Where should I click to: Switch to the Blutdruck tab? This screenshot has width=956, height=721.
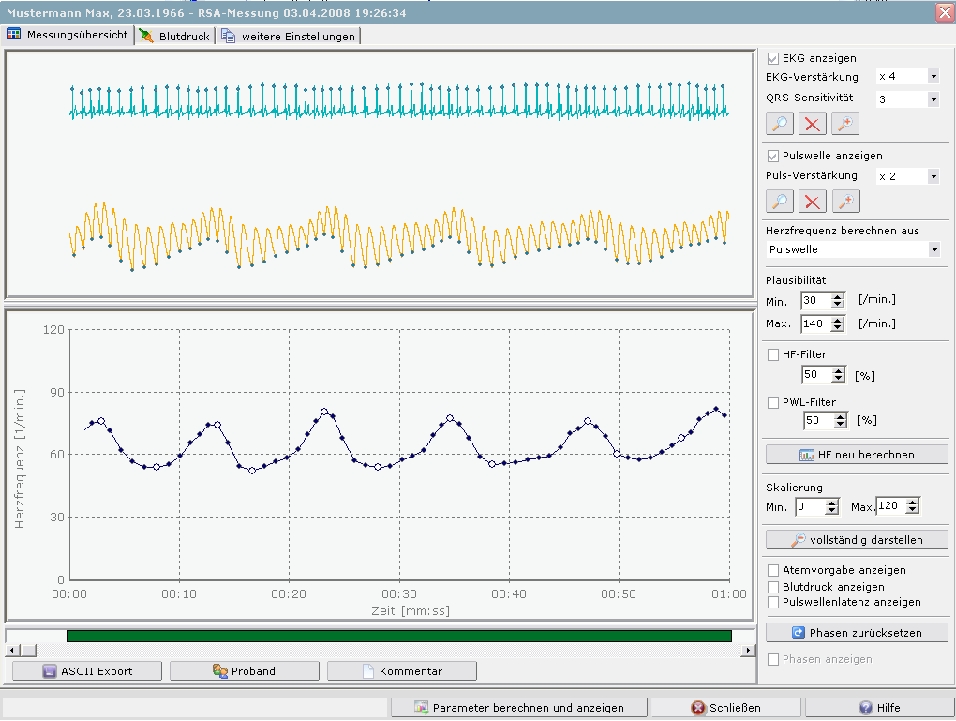tap(175, 35)
